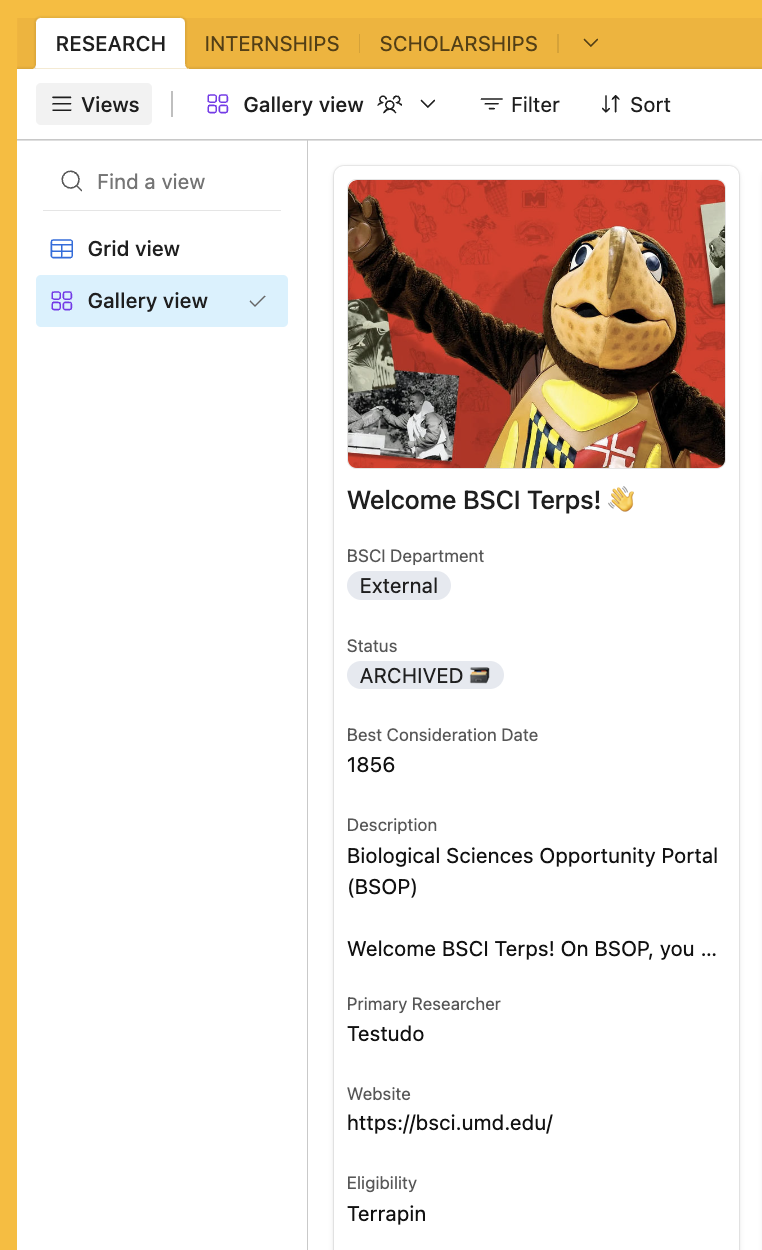Open the Gallery view name in toolbar
The width and height of the screenshot is (762, 1250).
pos(304,105)
